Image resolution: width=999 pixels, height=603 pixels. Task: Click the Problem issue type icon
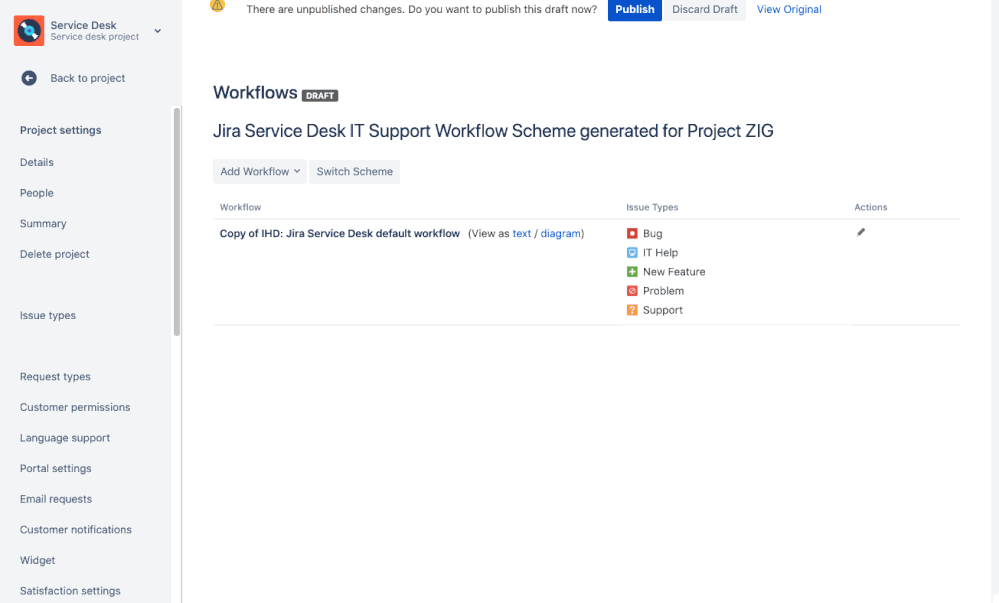[633, 290]
